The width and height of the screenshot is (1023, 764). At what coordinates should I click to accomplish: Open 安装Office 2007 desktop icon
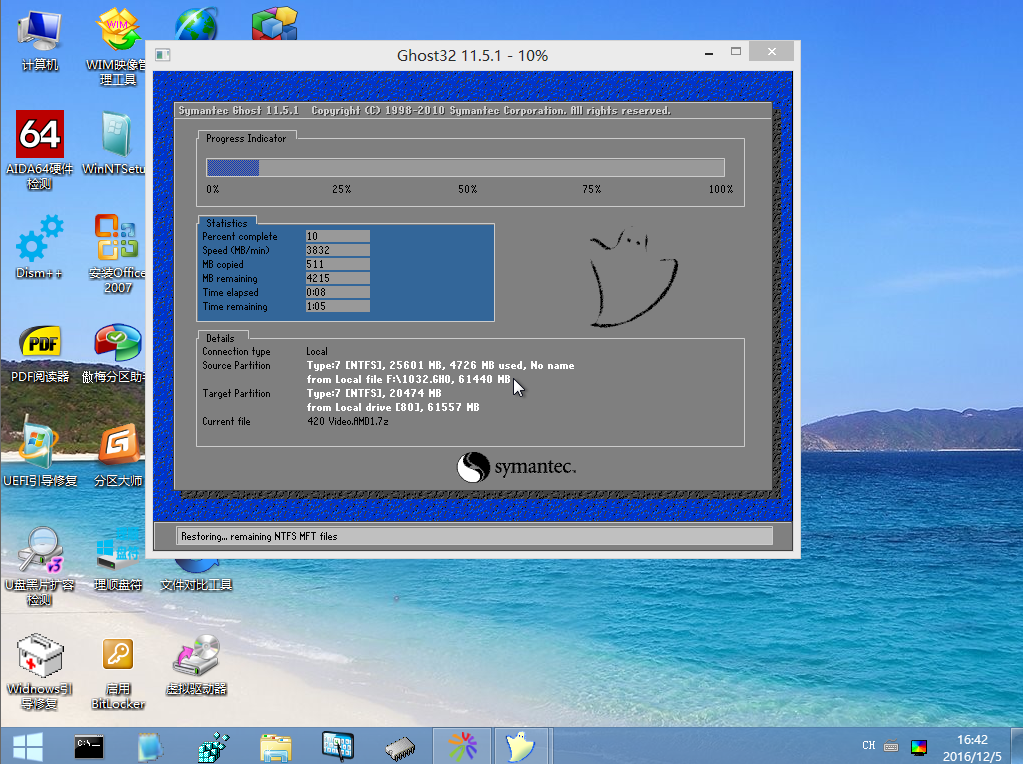[x=117, y=253]
